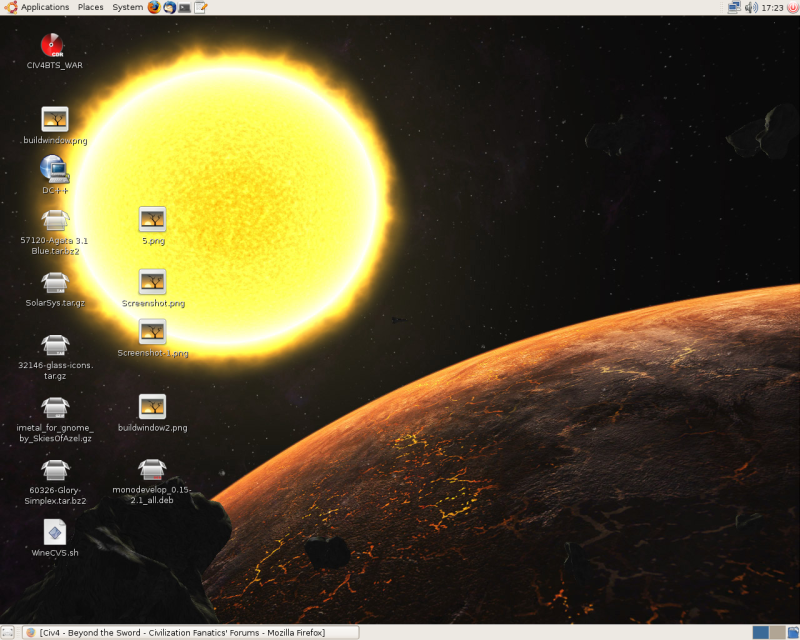Launch Firefox from the top panel
Image resolution: width=800 pixels, height=640 pixels.
(154, 7)
